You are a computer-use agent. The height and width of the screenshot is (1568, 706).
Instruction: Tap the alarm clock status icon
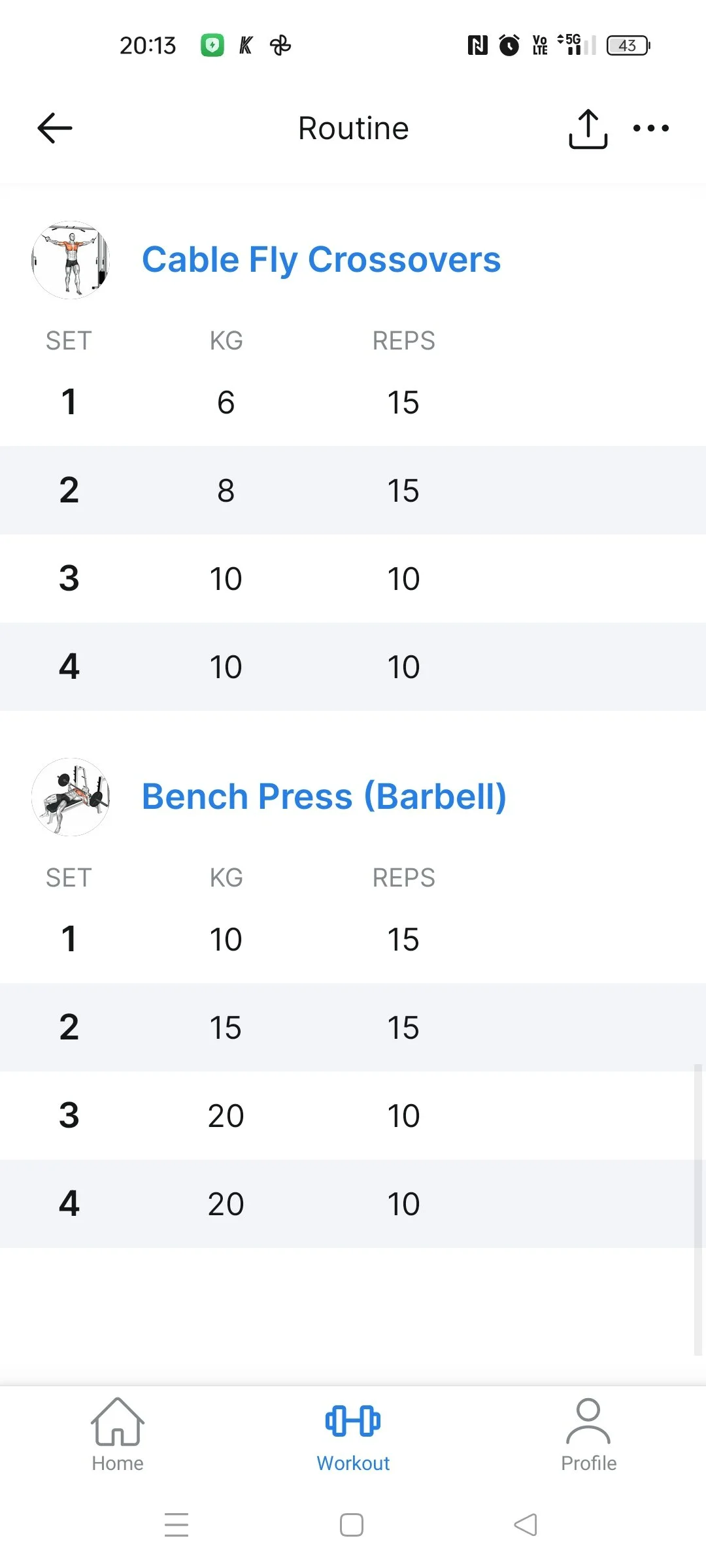(x=509, y=45)
